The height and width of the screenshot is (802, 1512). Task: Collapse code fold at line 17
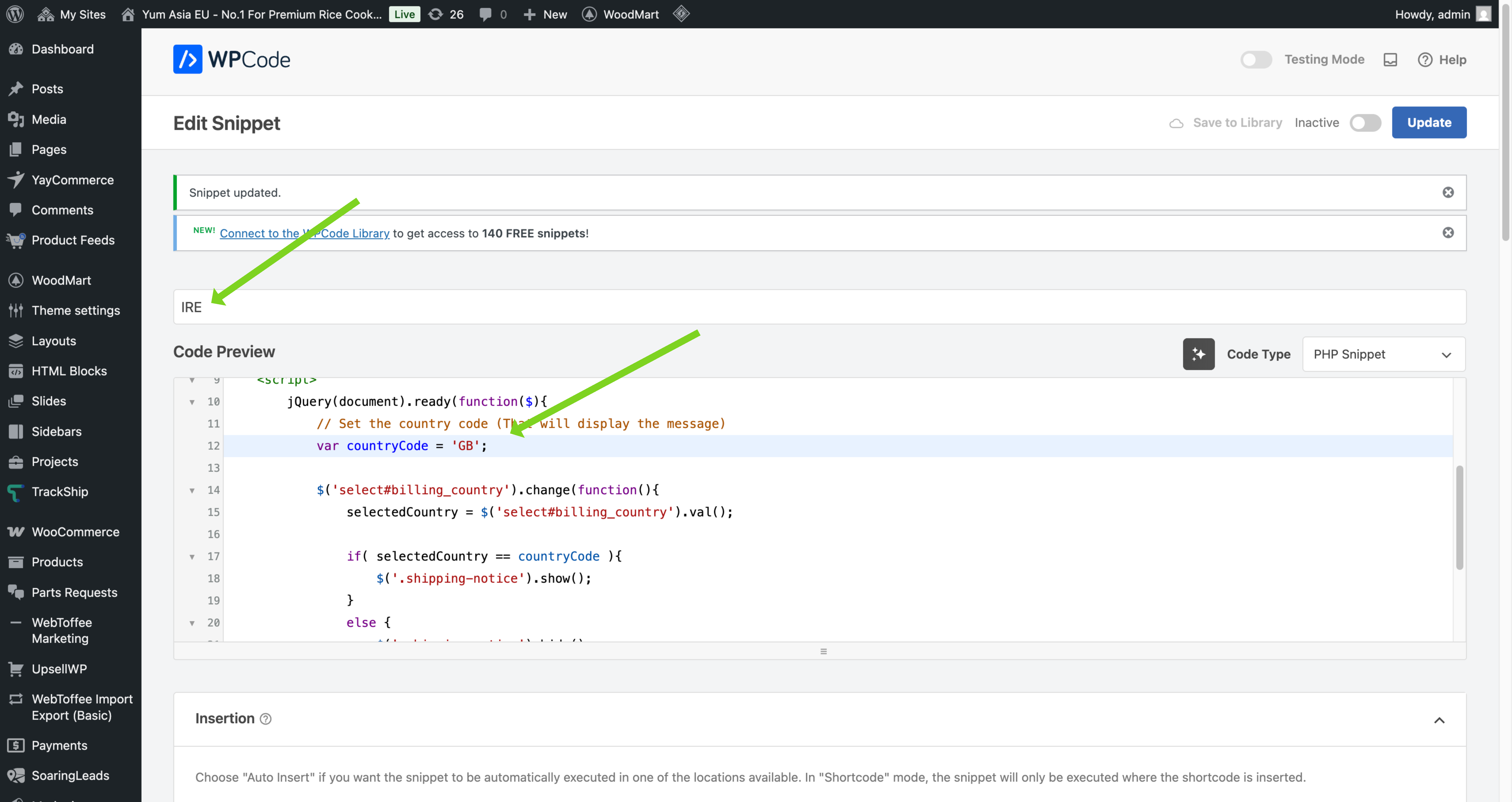tap(192, 557)
